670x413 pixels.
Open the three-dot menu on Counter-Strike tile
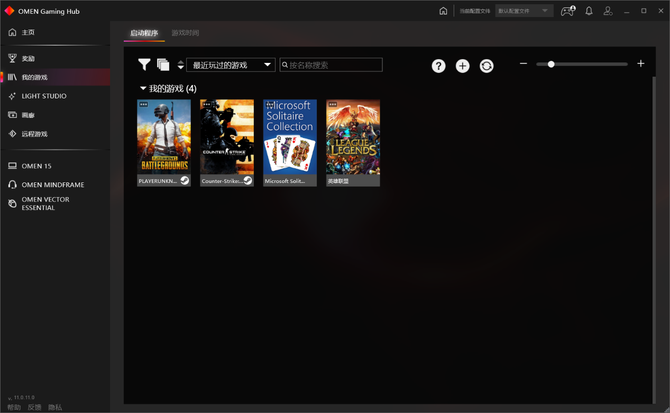click(x=207, y=104)
